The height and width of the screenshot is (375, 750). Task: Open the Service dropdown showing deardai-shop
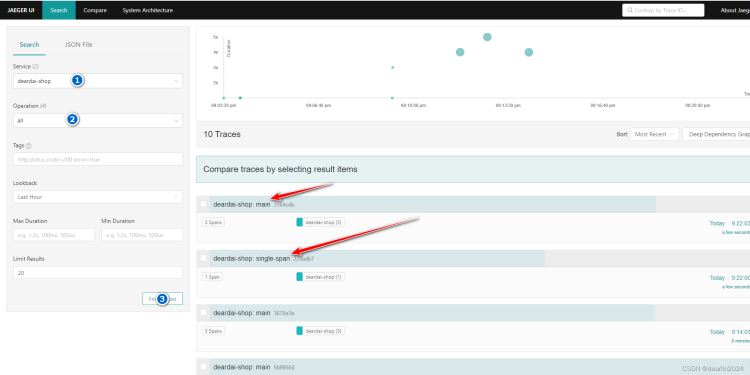[x=98, y=81]
